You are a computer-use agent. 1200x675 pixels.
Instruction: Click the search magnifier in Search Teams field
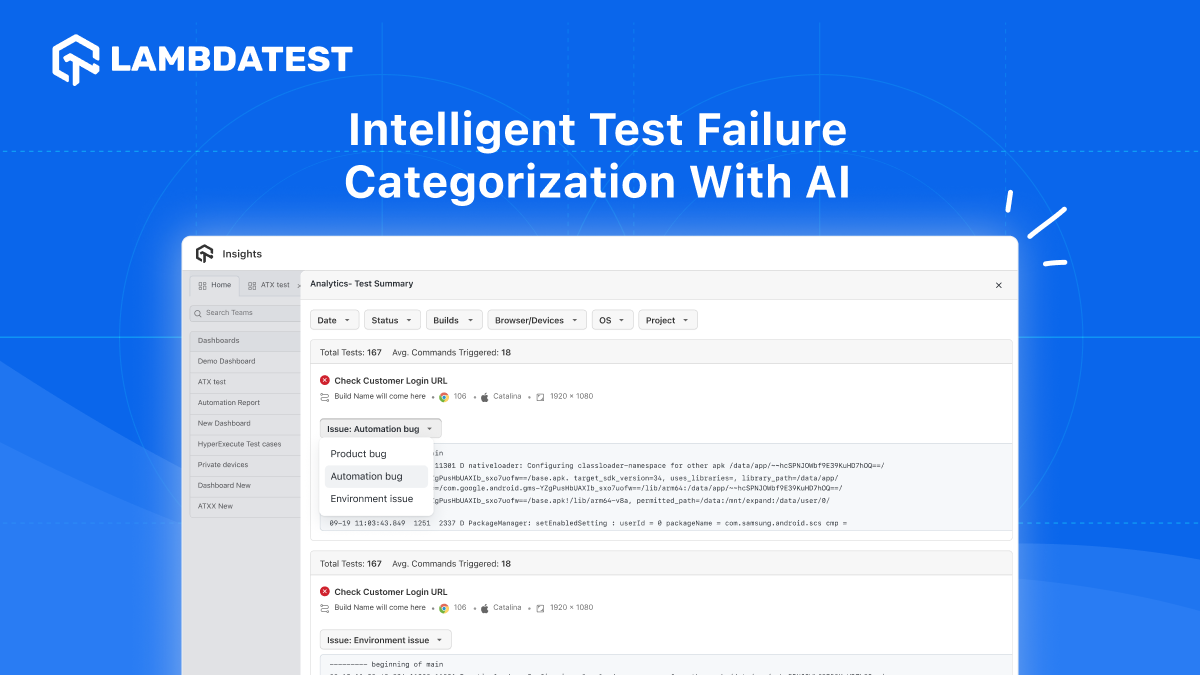tap(199, 313)
